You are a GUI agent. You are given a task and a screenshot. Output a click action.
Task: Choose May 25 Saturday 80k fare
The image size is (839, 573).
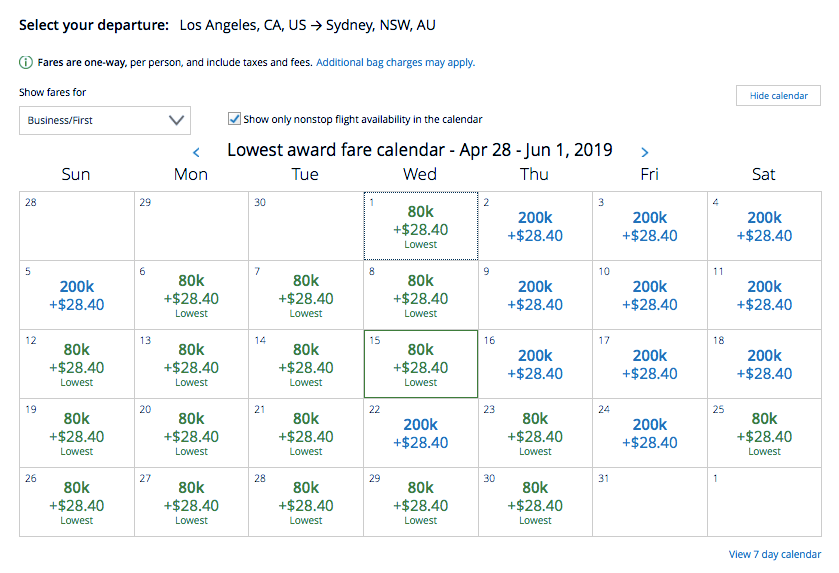coord(764,433)
